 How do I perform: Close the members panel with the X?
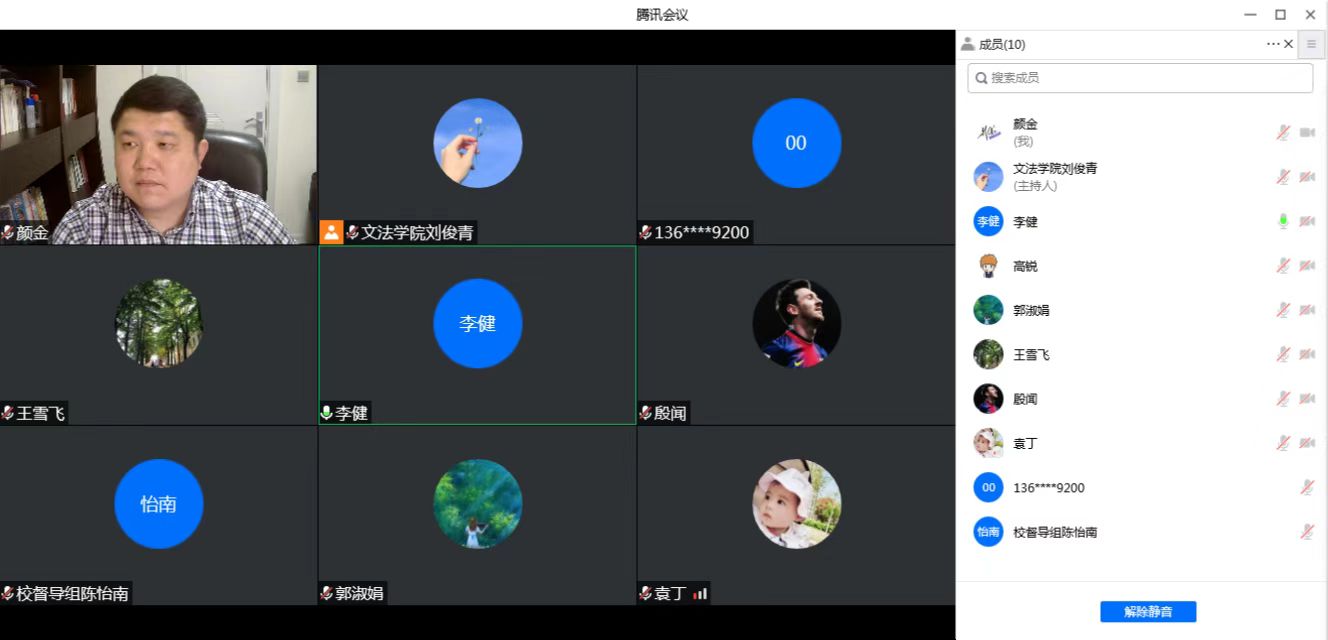(x=1289, y=44)
